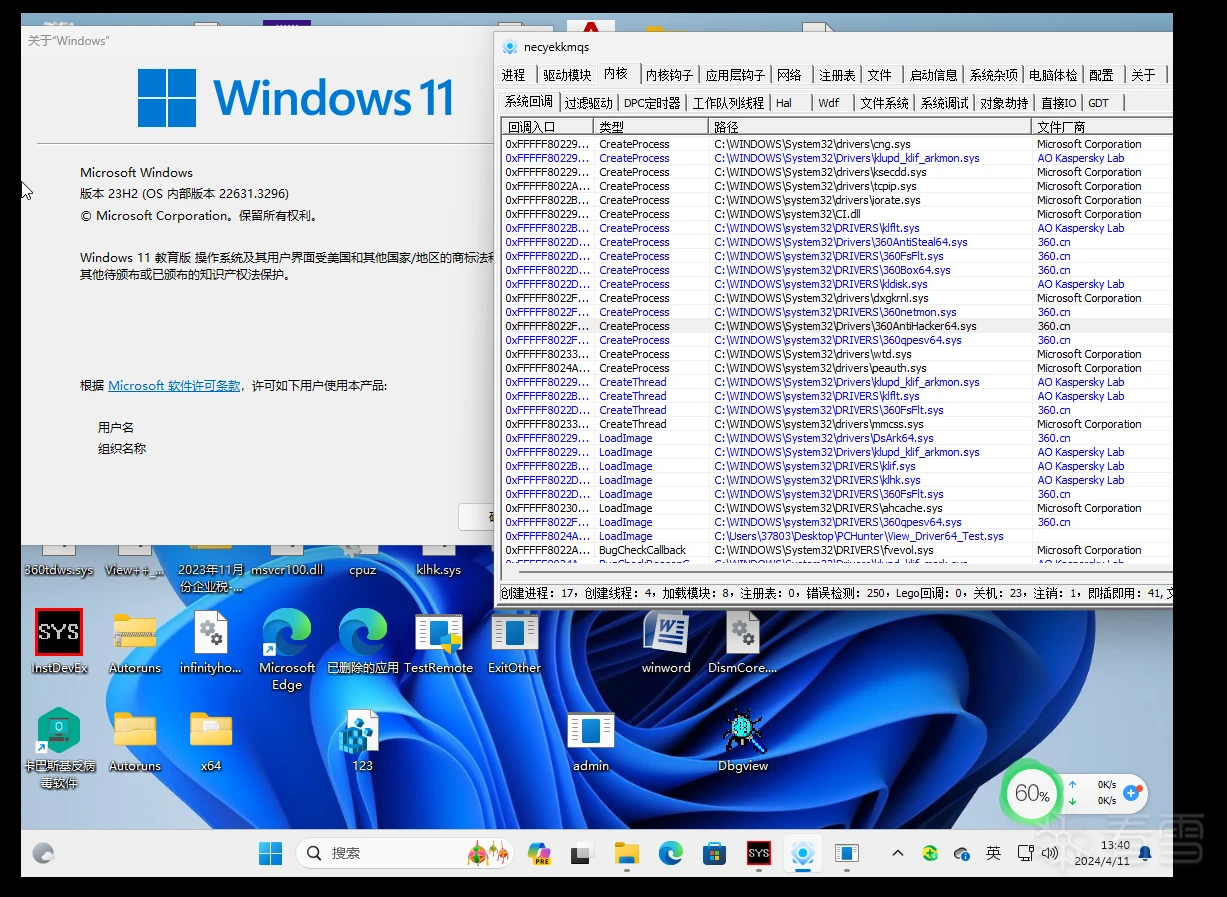Image resolution: width=1227 pixels, height=897 pixels.
Task: Select the DsArk64.sys LoadImage row
Action: pos(837,438)
